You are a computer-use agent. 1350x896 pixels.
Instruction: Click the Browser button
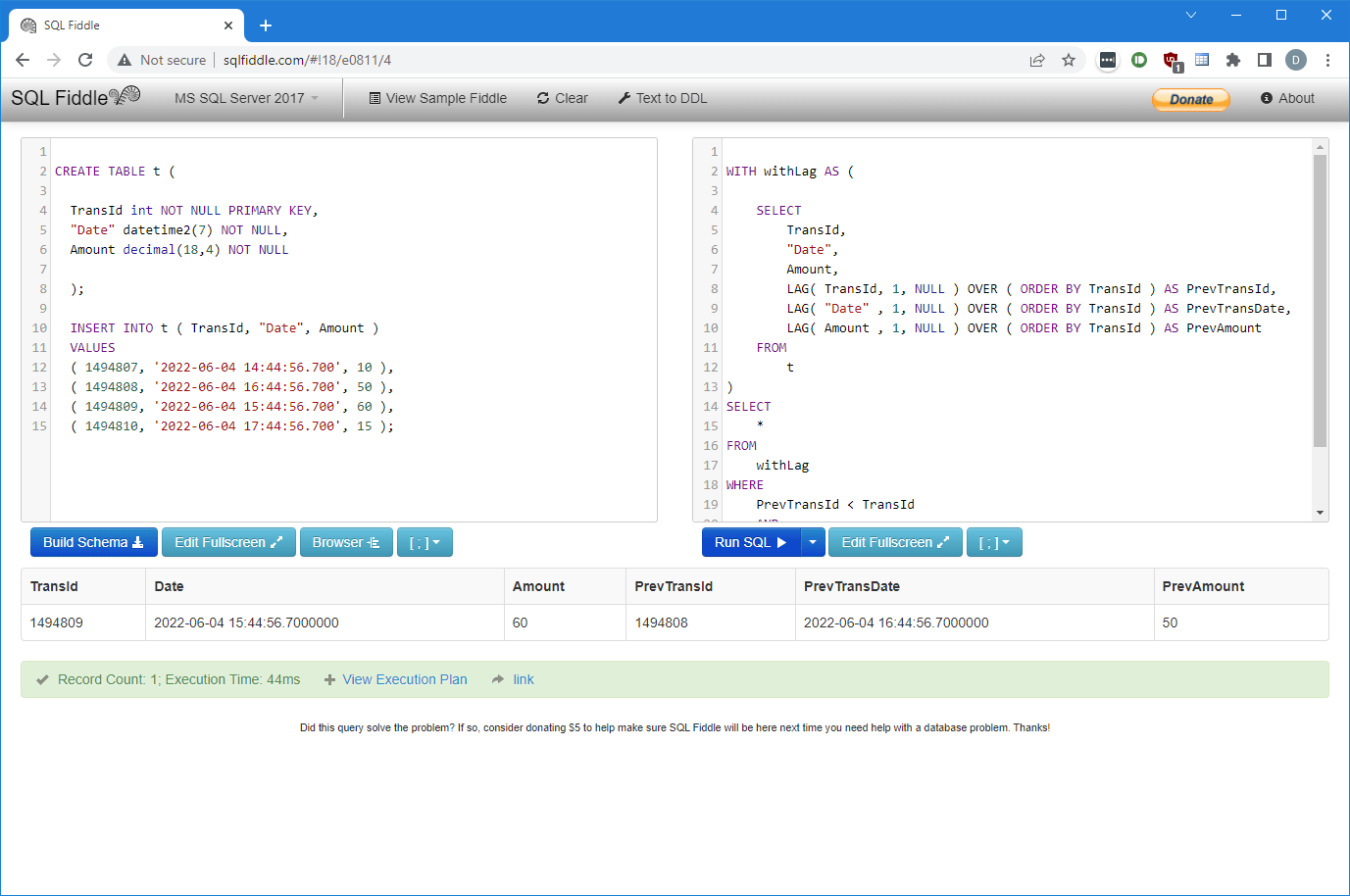[346, 542]
